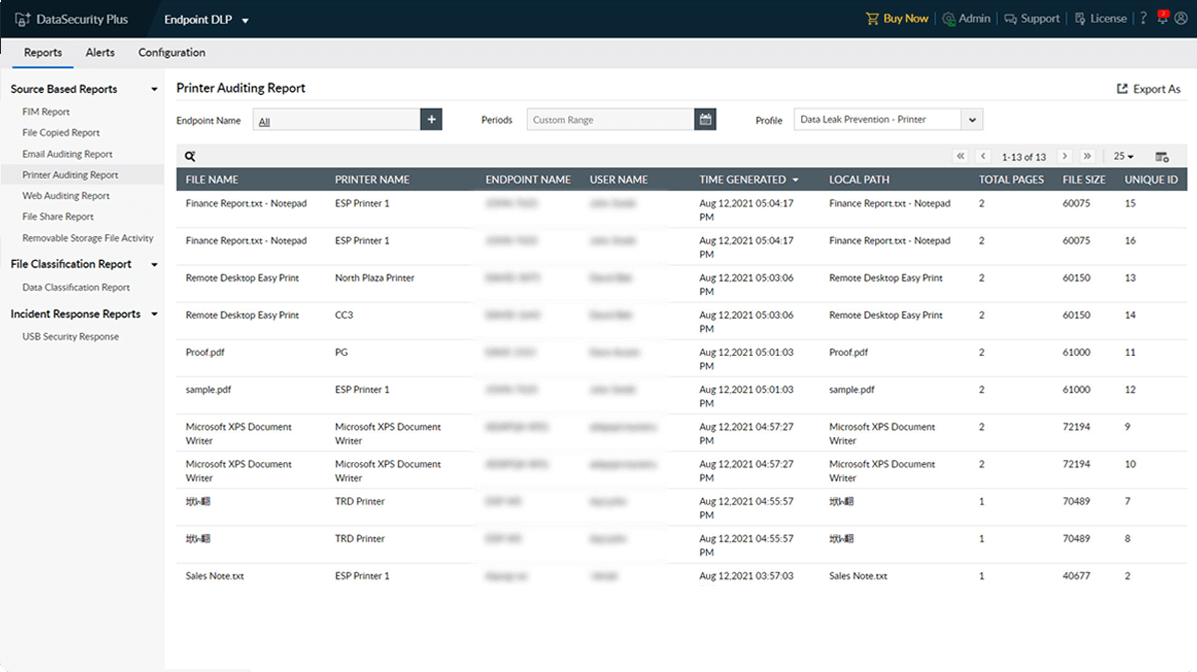Collapse the Incident Response Reports section
Screen dimensions: 1197x672
pyautogui.click(x=154, y=314)
